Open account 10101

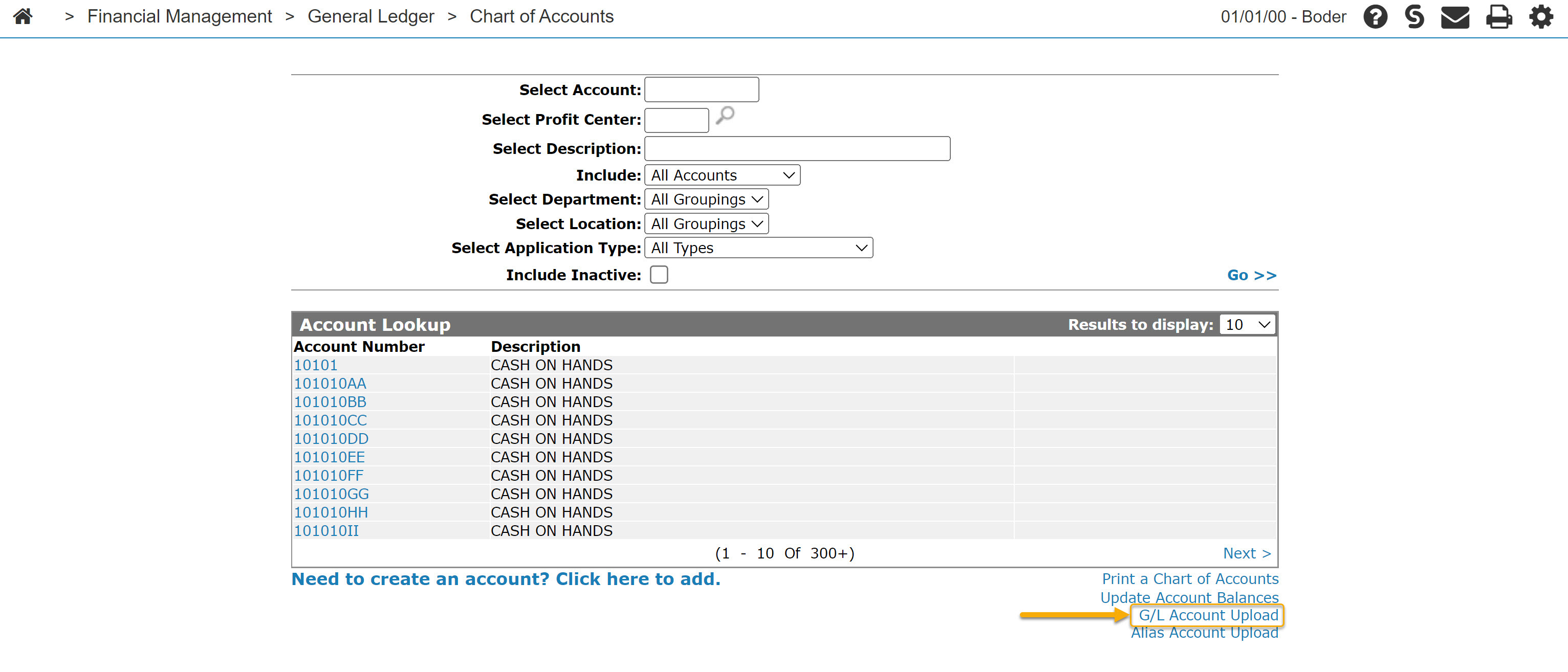click(x=315, y=365)
